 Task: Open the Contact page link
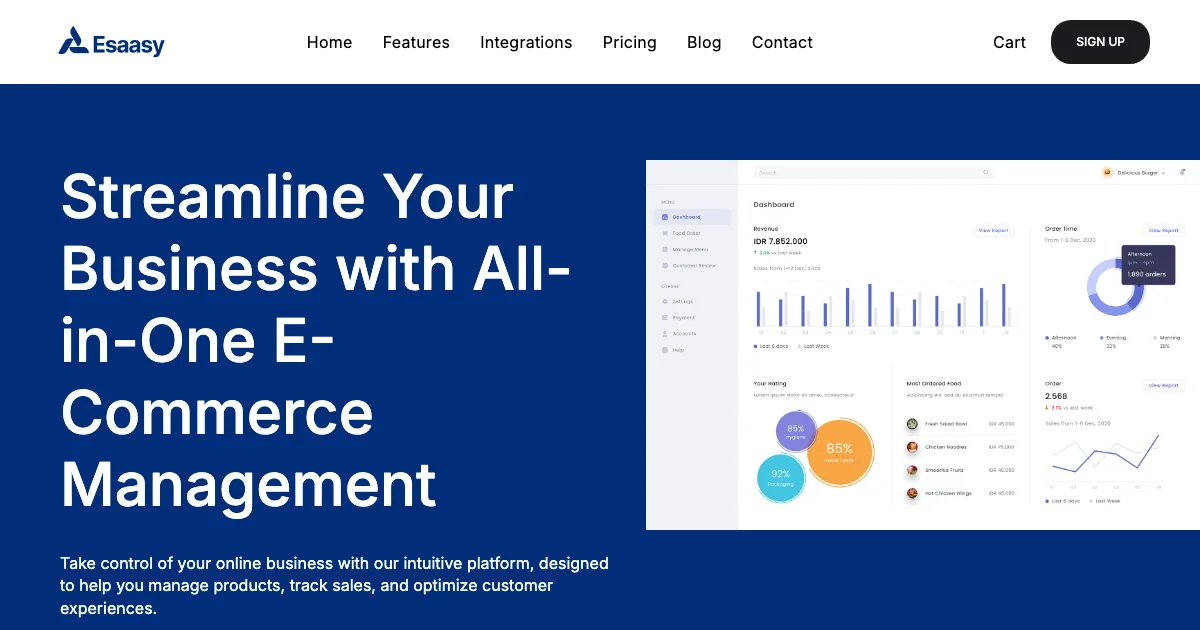tap(782, 42)
